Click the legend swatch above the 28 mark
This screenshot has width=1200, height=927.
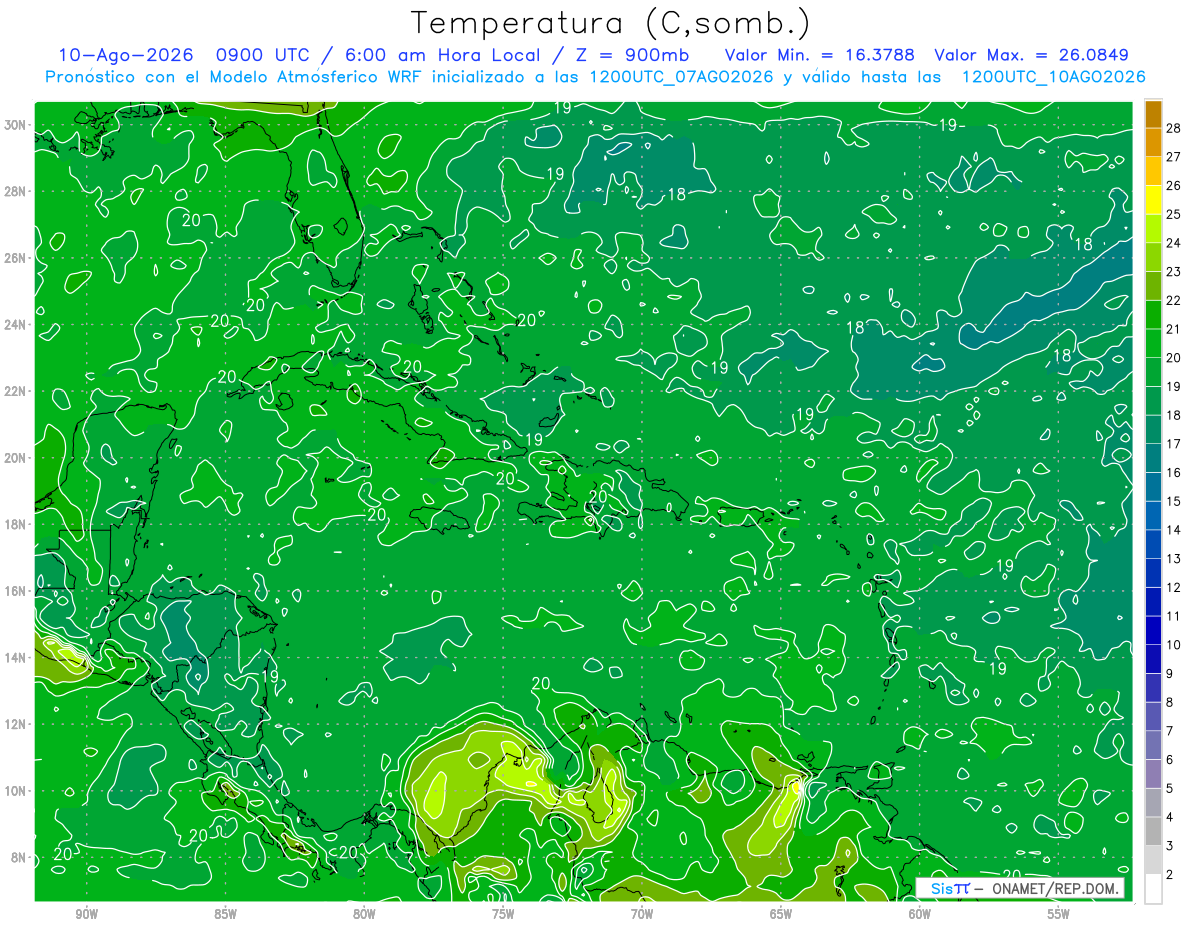pos(1153,114)
